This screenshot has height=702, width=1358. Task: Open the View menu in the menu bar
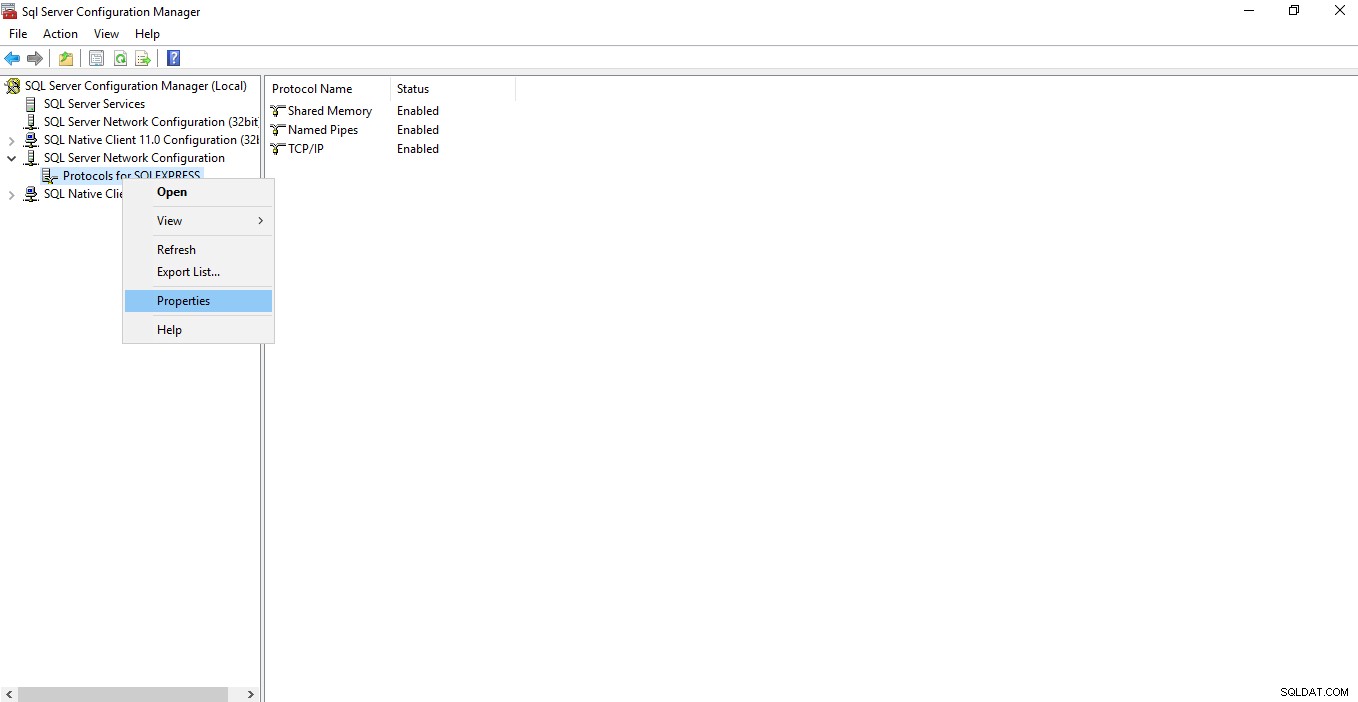point(106,34)
